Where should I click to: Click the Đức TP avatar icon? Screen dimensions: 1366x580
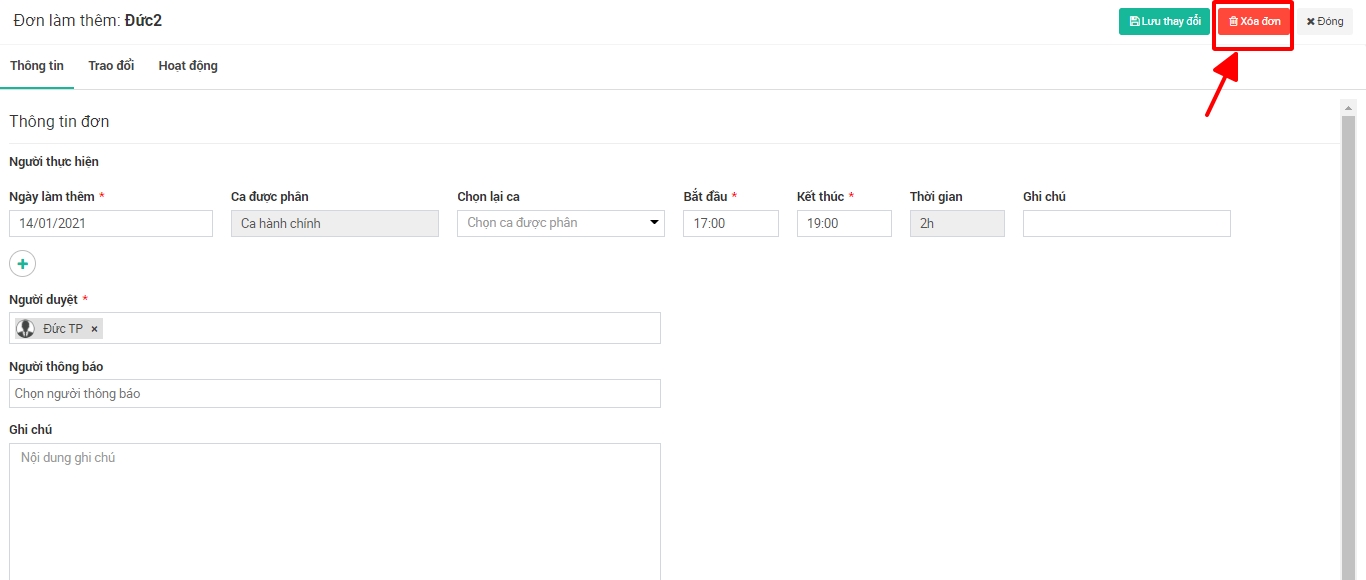click(x=26, y=329)
